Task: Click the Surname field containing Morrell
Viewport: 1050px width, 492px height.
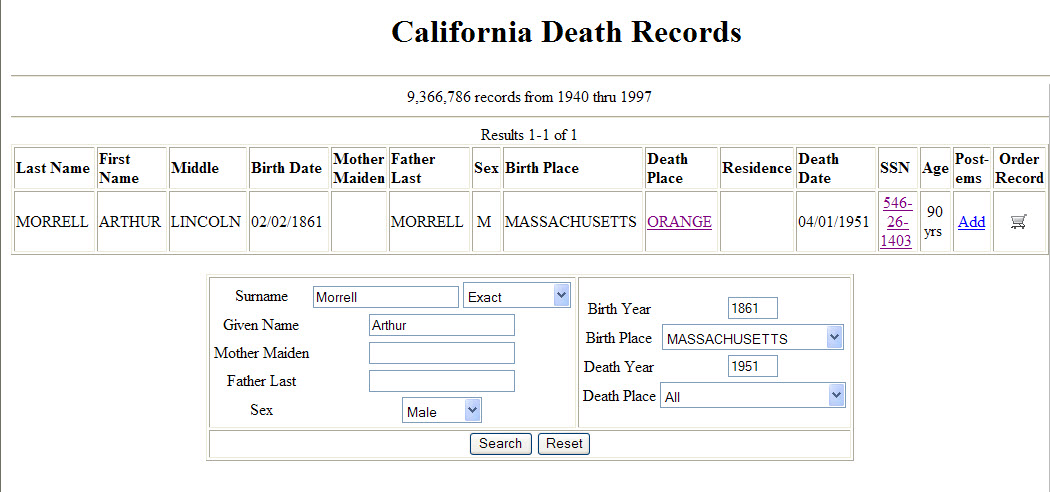Action: (x=386, y=297)
